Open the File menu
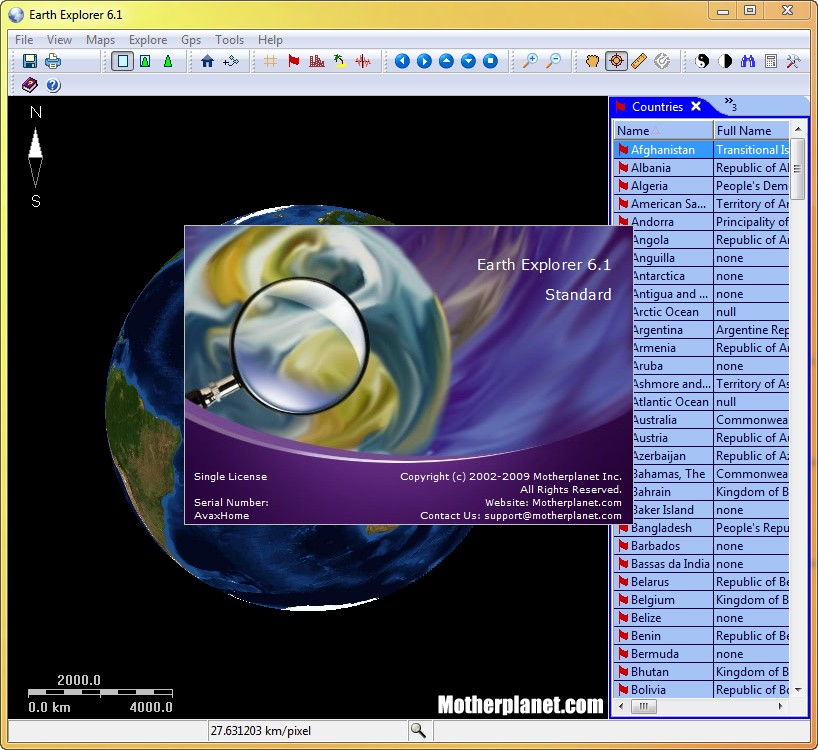Image resolution: width=818 pixels, height=750 pixels. (24, 40)
